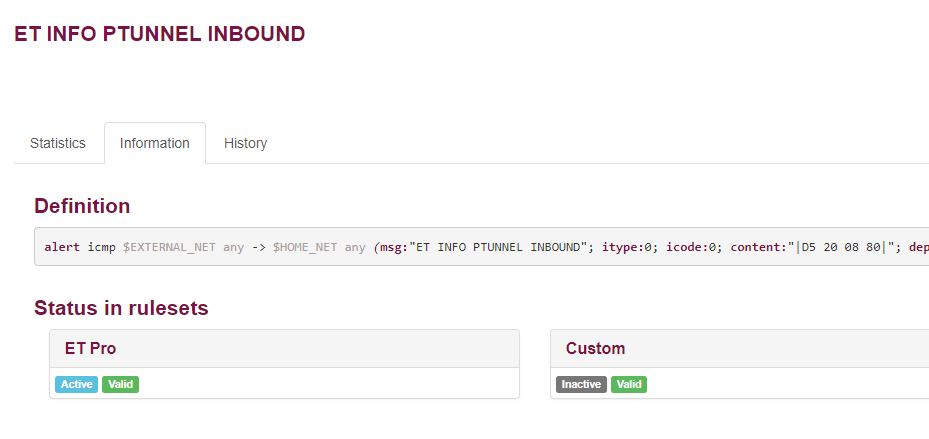Click the msg keyword in rule definition
Image resolution: width=929 pixels, height=439 pixels.
[x=391, y=247]
